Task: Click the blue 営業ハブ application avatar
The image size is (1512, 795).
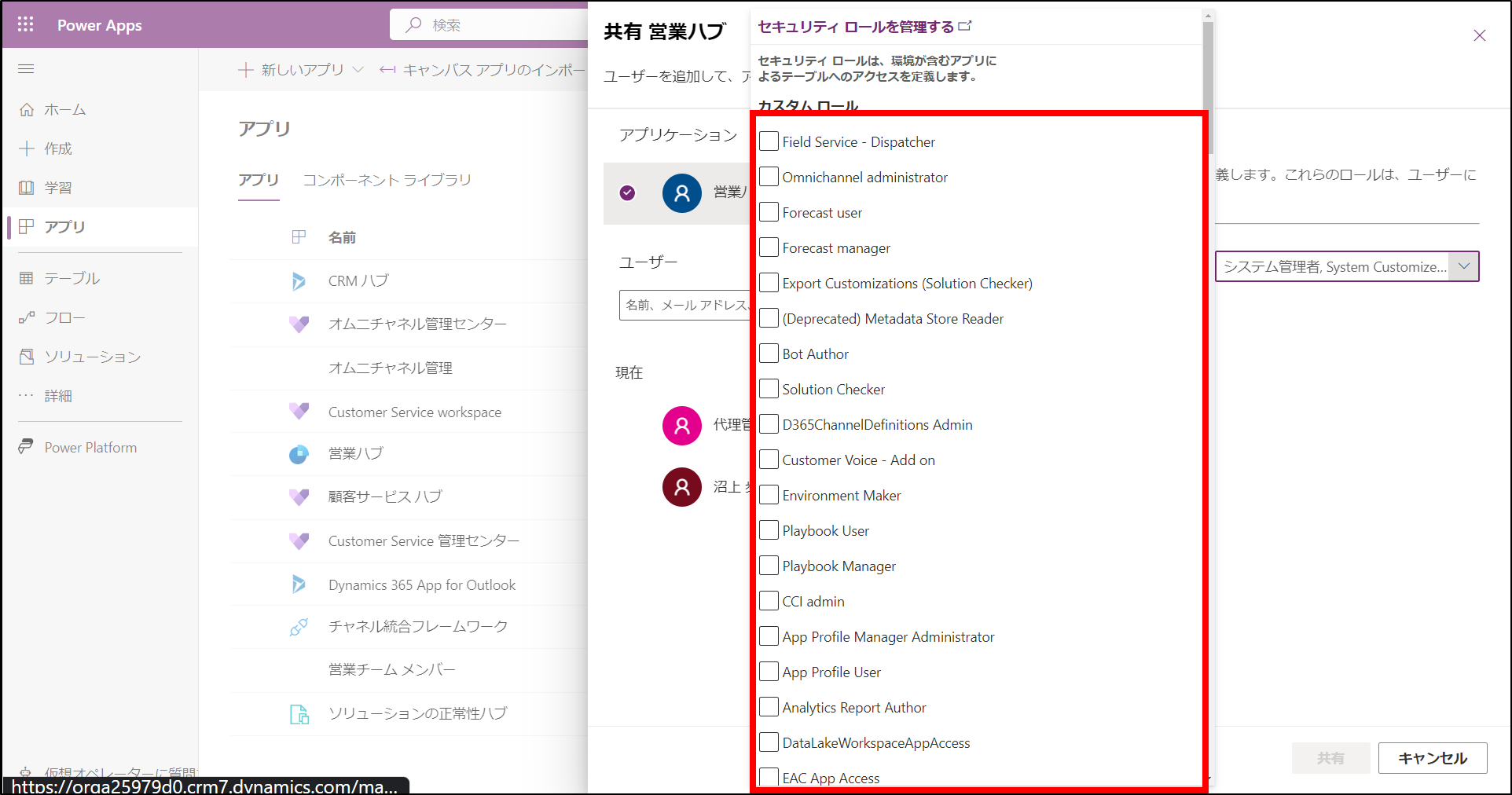Action: click(x=682, y=193)
